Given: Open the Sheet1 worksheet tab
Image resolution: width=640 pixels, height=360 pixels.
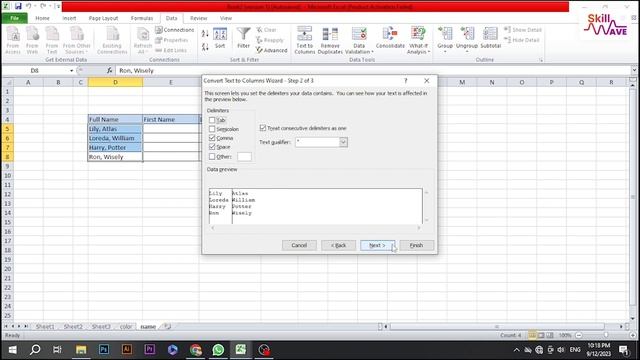Looking at the screenshot, I should (x=45, y=327).
